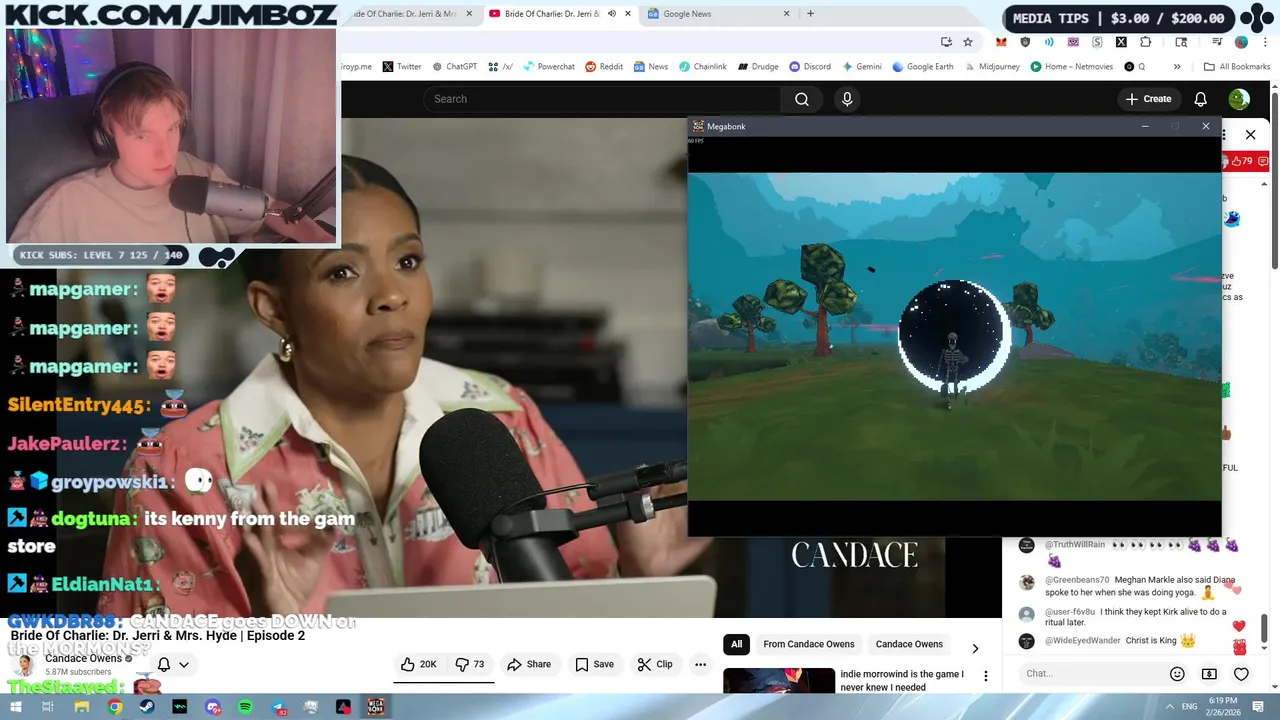Clip the video with the scissors button
The width and height of the screenshot is (1280, 720).
[x=655, y=664]
